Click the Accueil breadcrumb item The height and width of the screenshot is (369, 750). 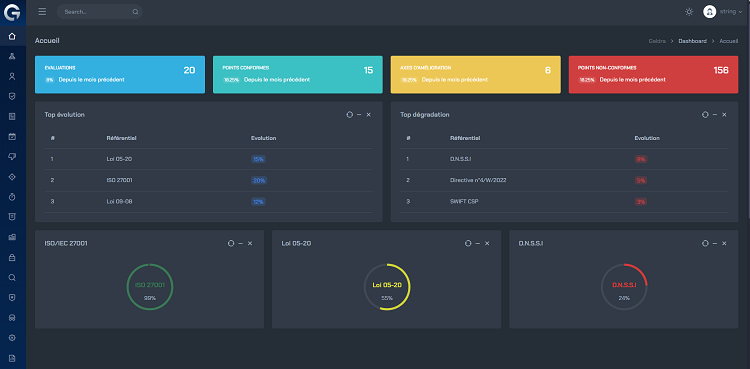pyautogui.click(x=728, y=41)
